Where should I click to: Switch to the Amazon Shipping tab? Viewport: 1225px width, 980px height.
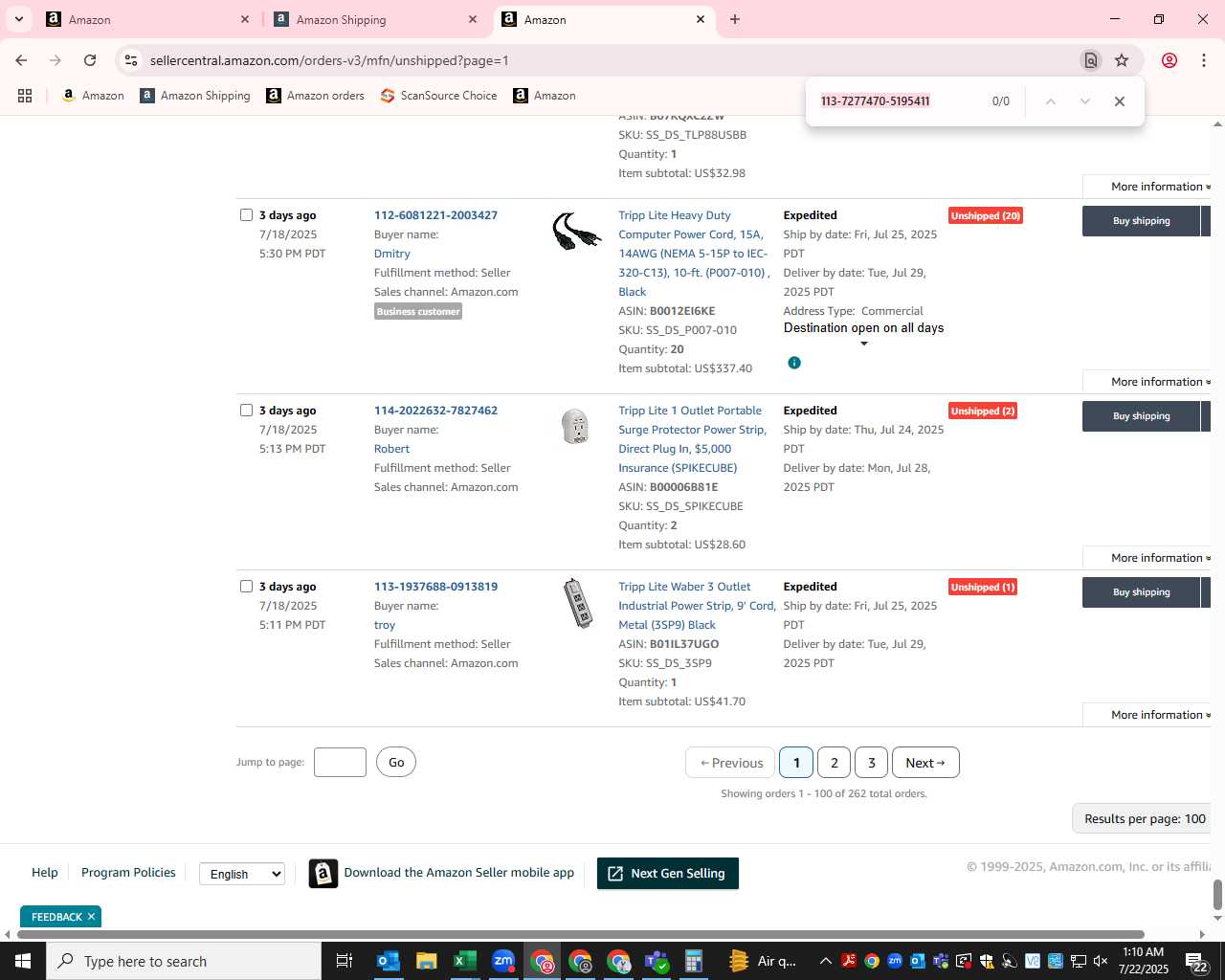376,19
